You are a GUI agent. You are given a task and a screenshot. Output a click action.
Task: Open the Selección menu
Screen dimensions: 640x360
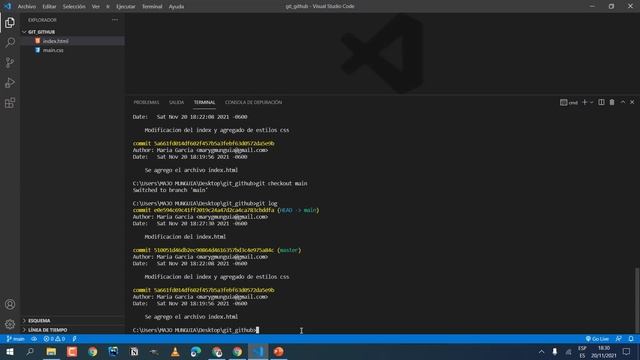tap(74, 7)
